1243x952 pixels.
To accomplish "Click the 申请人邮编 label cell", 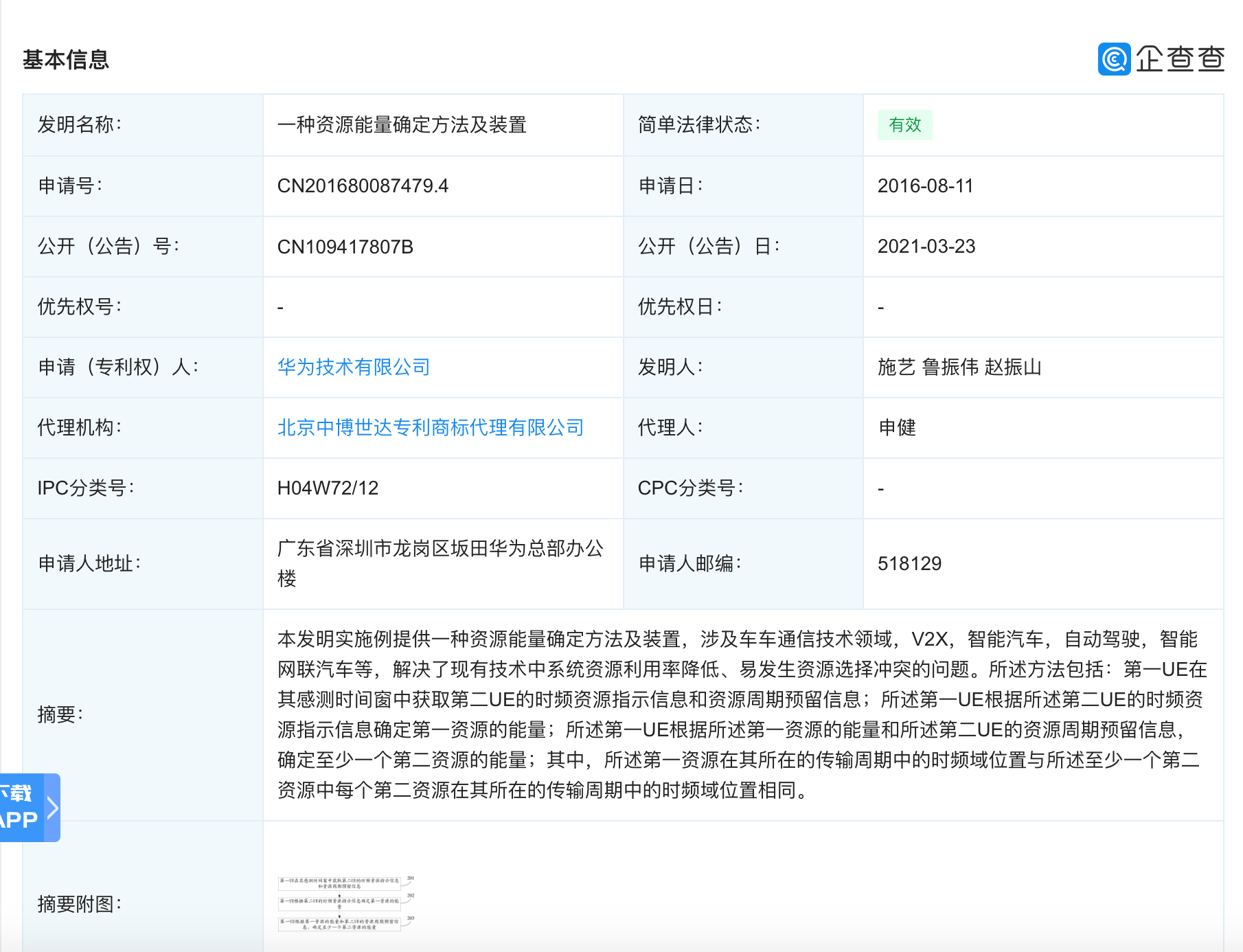I will click(x=743, y=563).
